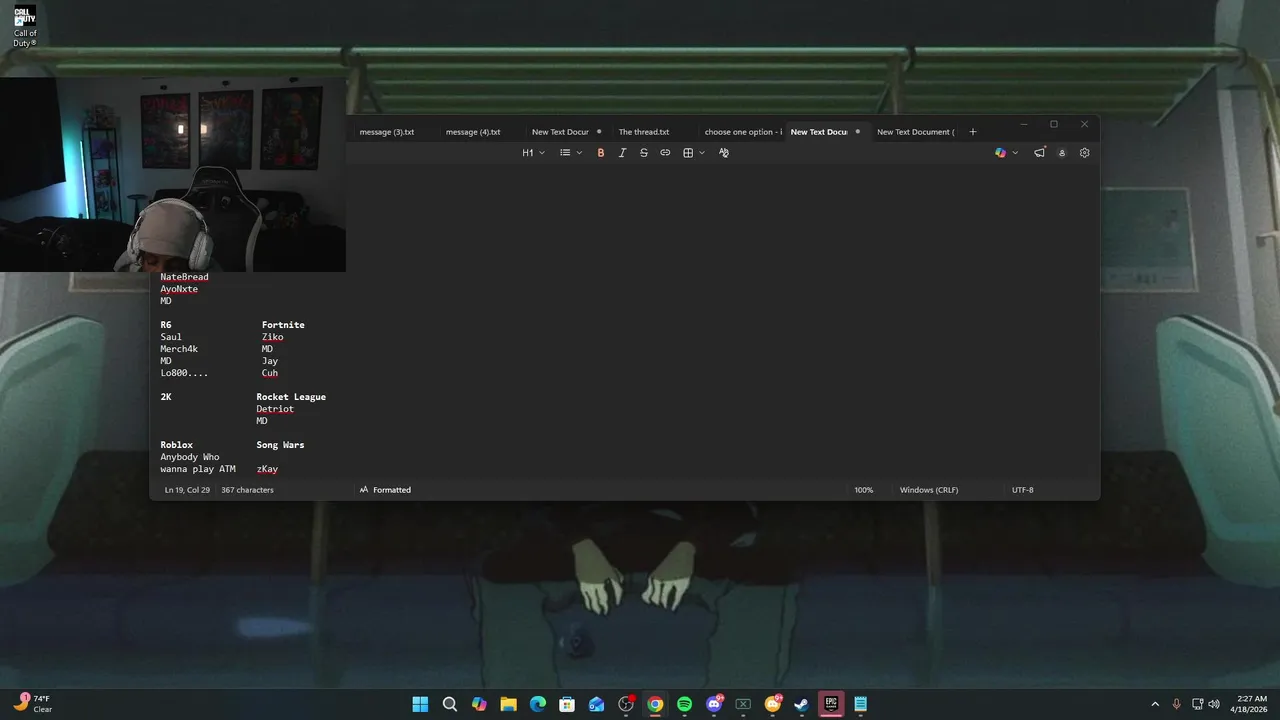
Task: Open the Call of Duty desktop shortcut
Action: (x=25, y=26)
